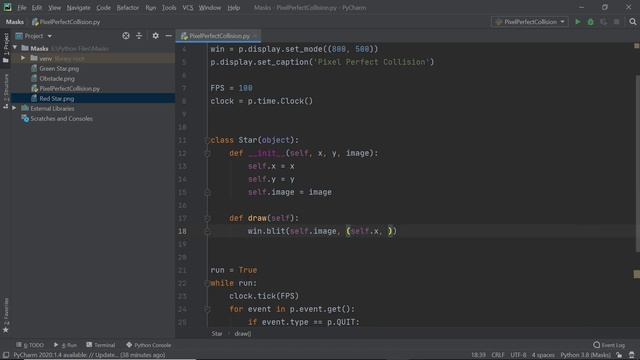Screen dimensions: 640x360
Task: Click the Star breadcrumb below editor
Action: 217,333
